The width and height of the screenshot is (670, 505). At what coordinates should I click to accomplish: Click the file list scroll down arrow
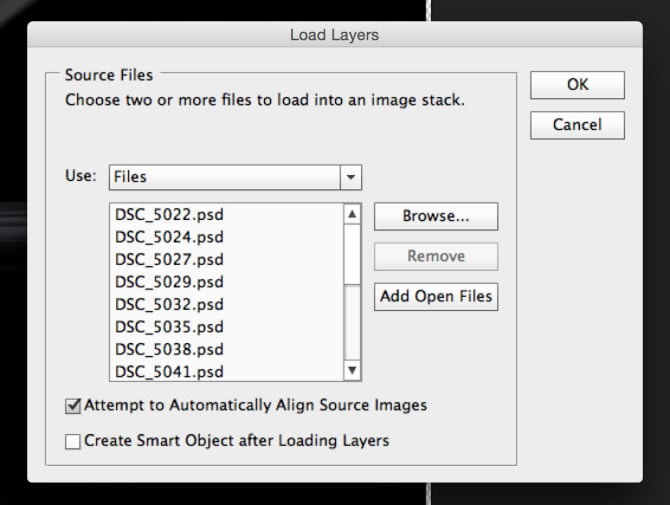click(x=351, y=371)
